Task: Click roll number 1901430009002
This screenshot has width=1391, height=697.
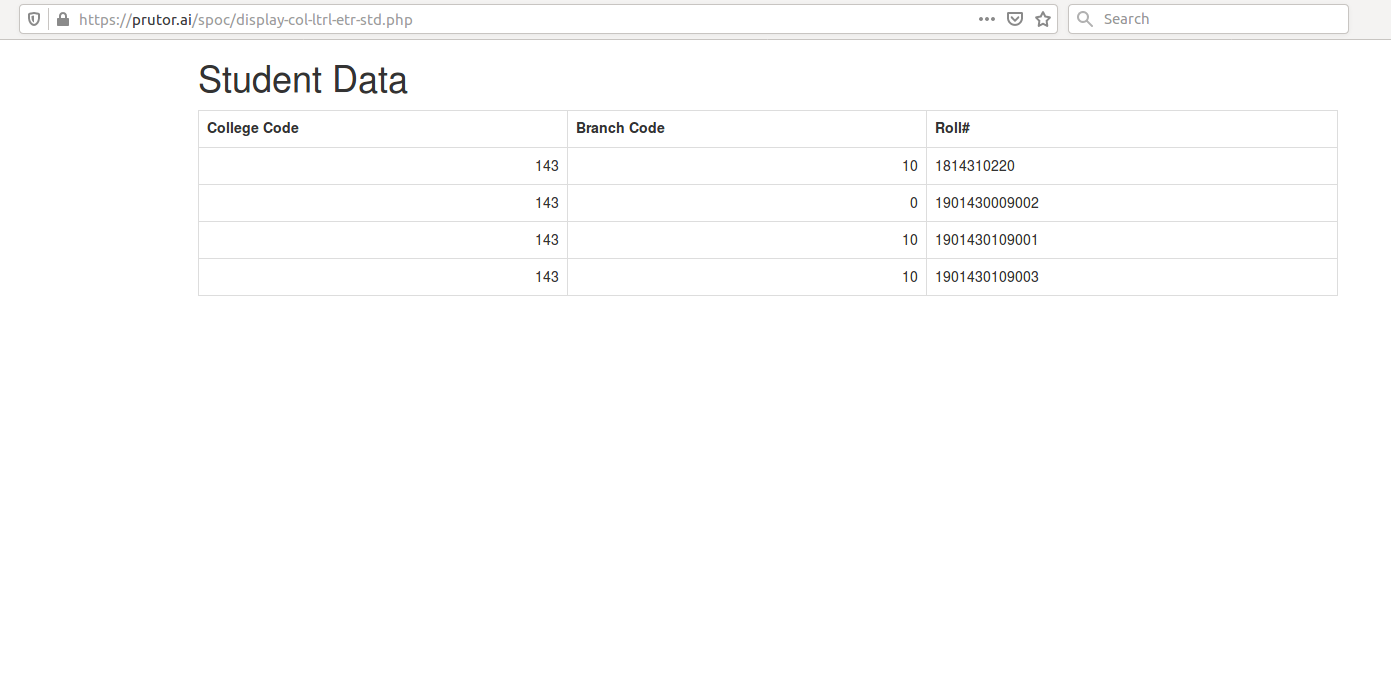Action: (986, 203)
